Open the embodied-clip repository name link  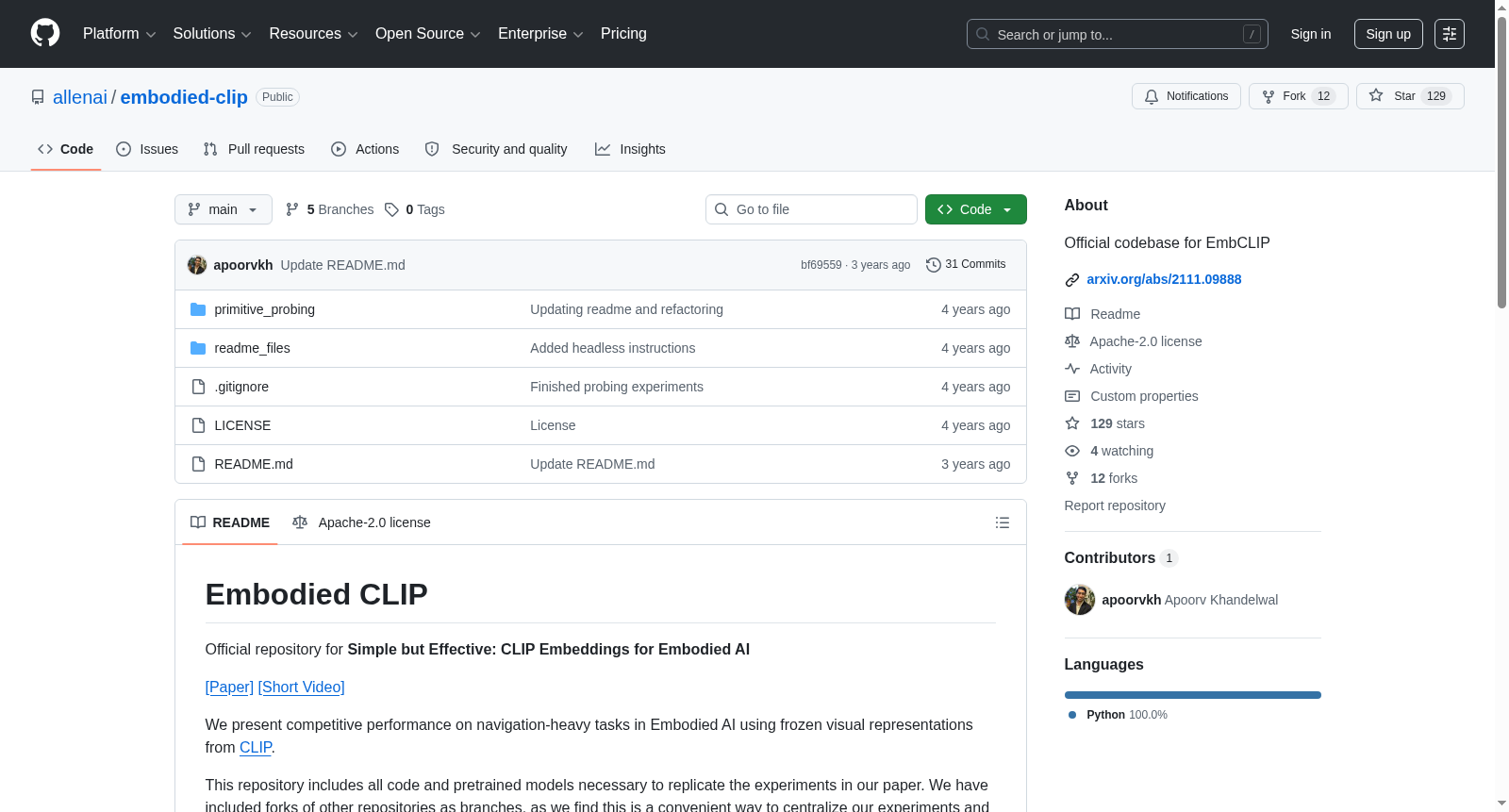(184, 97)
